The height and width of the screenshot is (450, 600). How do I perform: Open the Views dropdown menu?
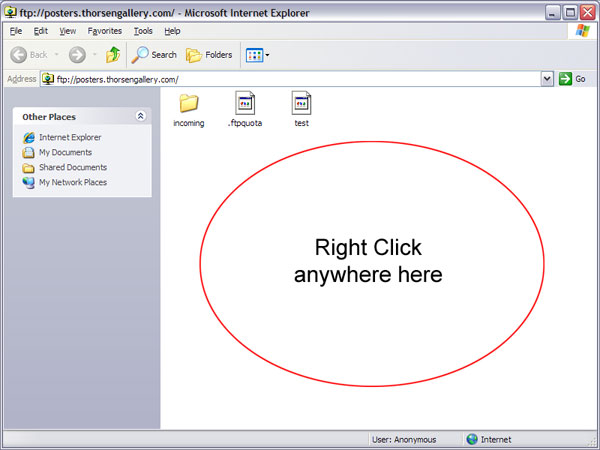tap(257, 55)
